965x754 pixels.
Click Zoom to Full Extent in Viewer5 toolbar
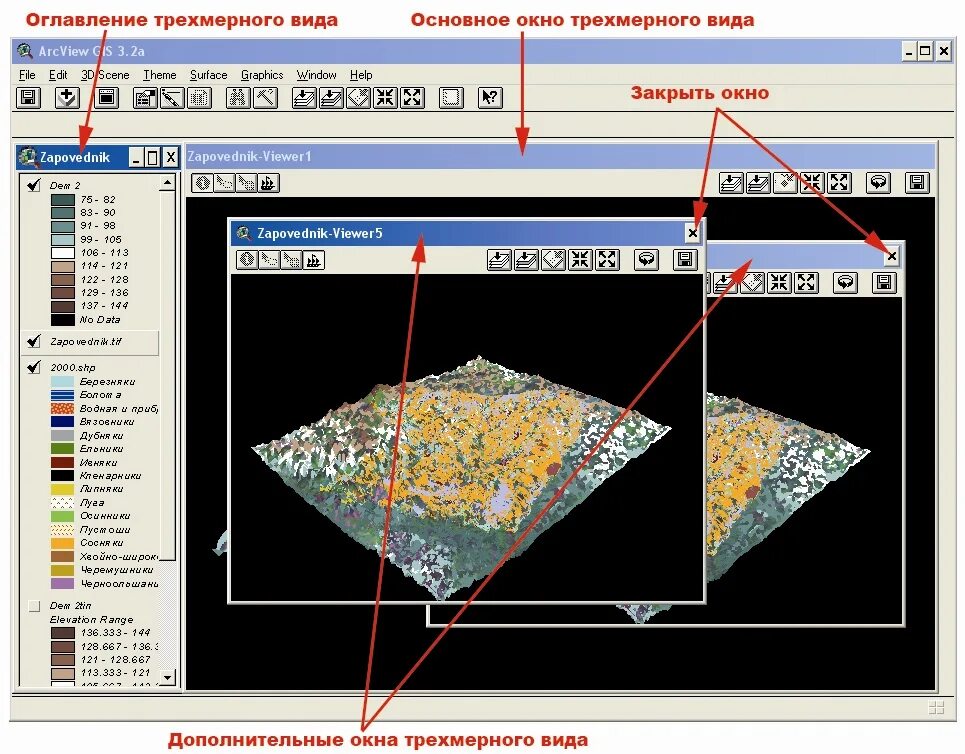click(499, 259)
